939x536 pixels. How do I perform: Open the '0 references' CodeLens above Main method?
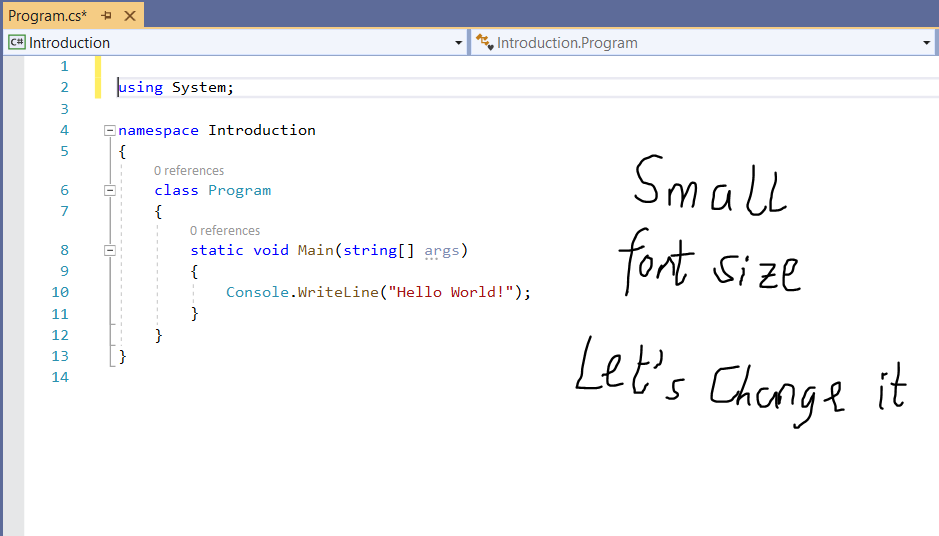[x=225, y=231]
